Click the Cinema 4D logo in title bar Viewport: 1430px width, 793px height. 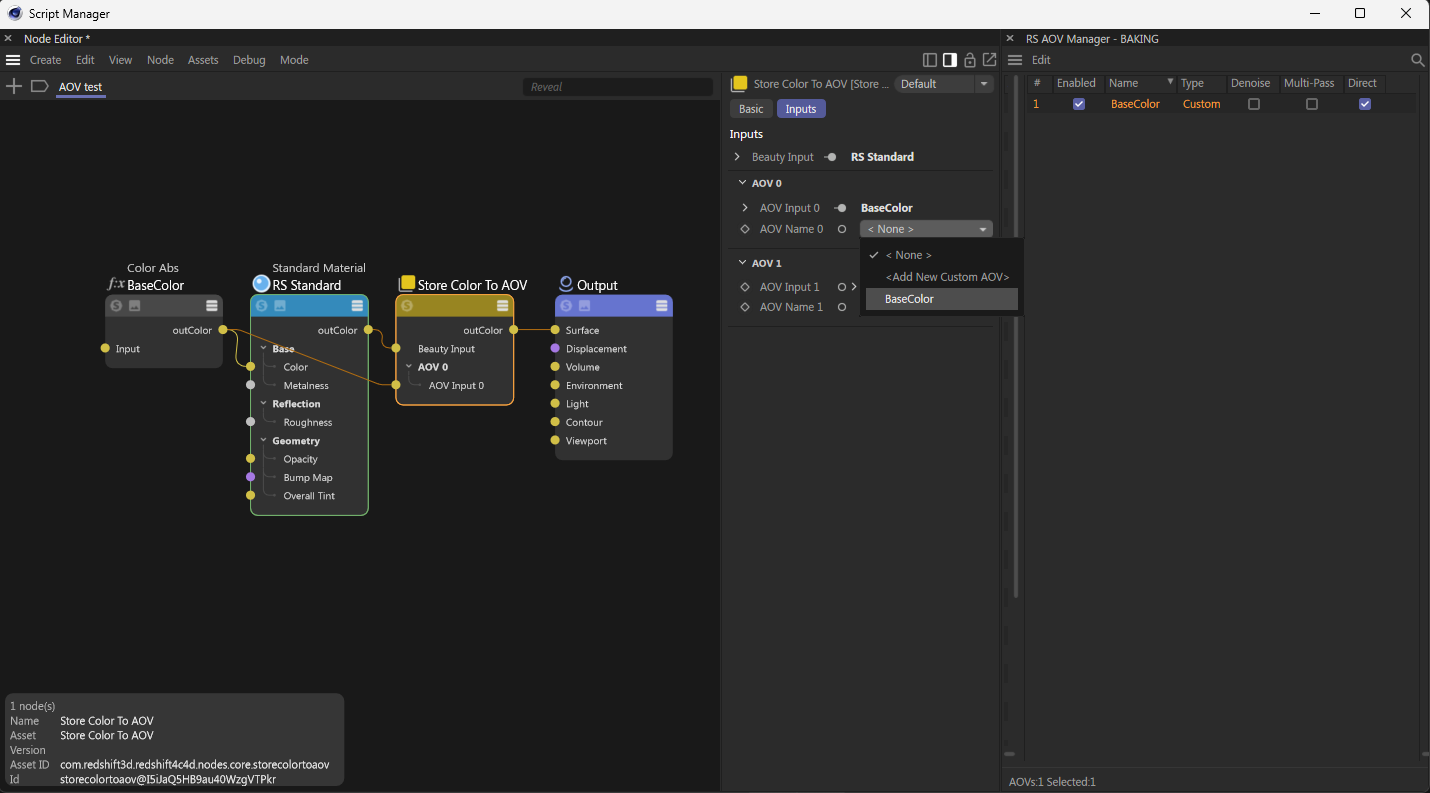point(15,14)
